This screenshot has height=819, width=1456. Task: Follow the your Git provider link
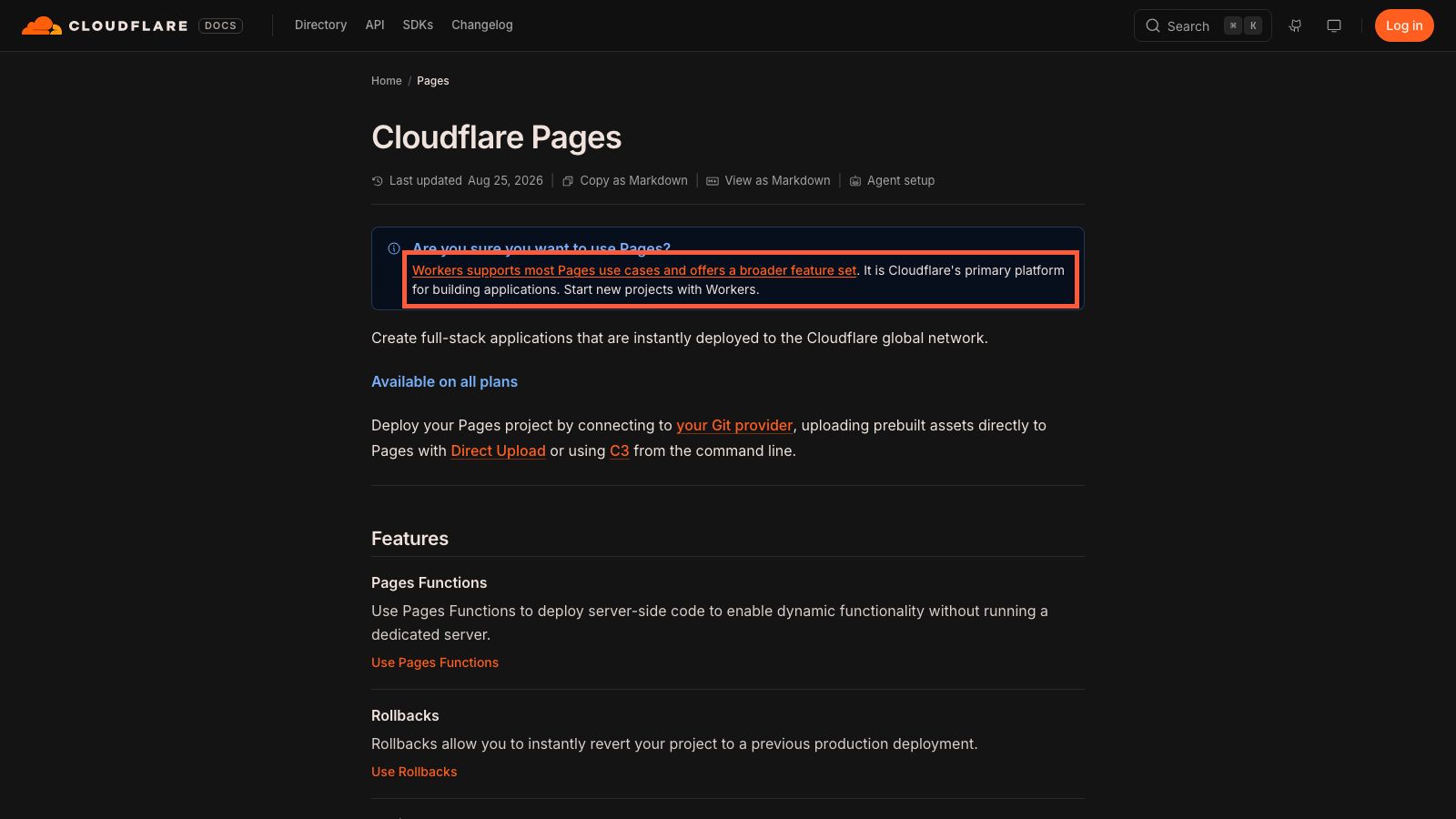click(x=734, y=425)
